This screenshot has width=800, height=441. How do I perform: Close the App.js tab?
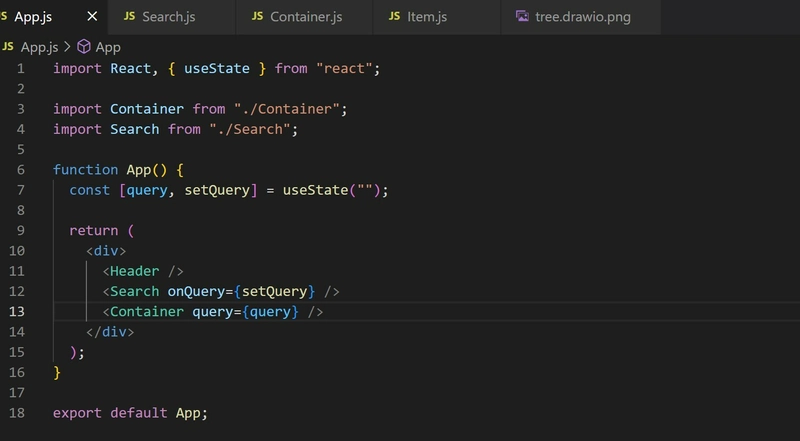click(92, 16)
